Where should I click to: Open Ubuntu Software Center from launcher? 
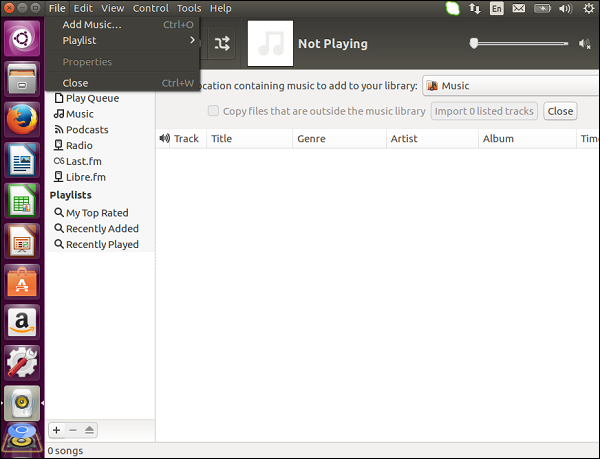tap(22, 282)
